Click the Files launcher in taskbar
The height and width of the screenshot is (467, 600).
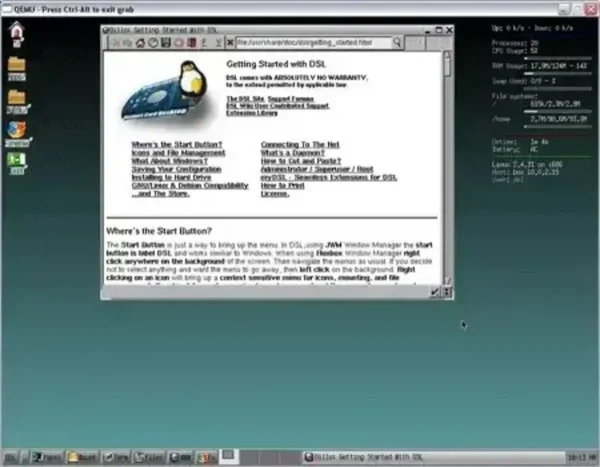click(150, 457)
